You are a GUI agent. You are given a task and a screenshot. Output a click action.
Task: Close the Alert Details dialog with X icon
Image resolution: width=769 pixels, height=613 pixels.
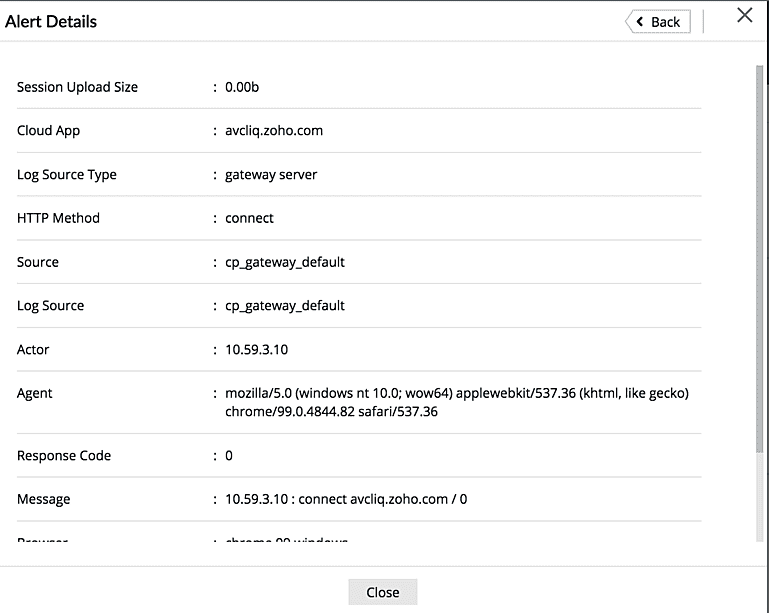744,15
